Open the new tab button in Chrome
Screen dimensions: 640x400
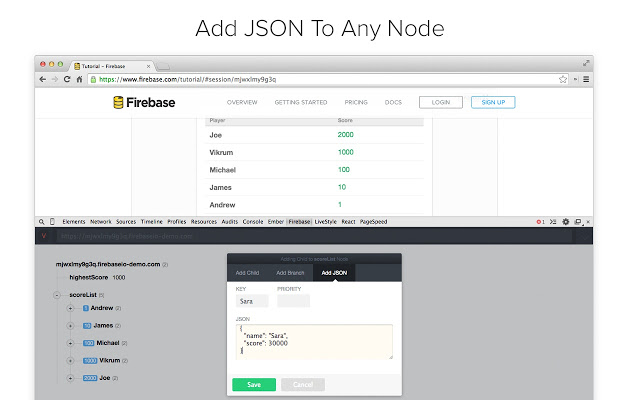163,66
